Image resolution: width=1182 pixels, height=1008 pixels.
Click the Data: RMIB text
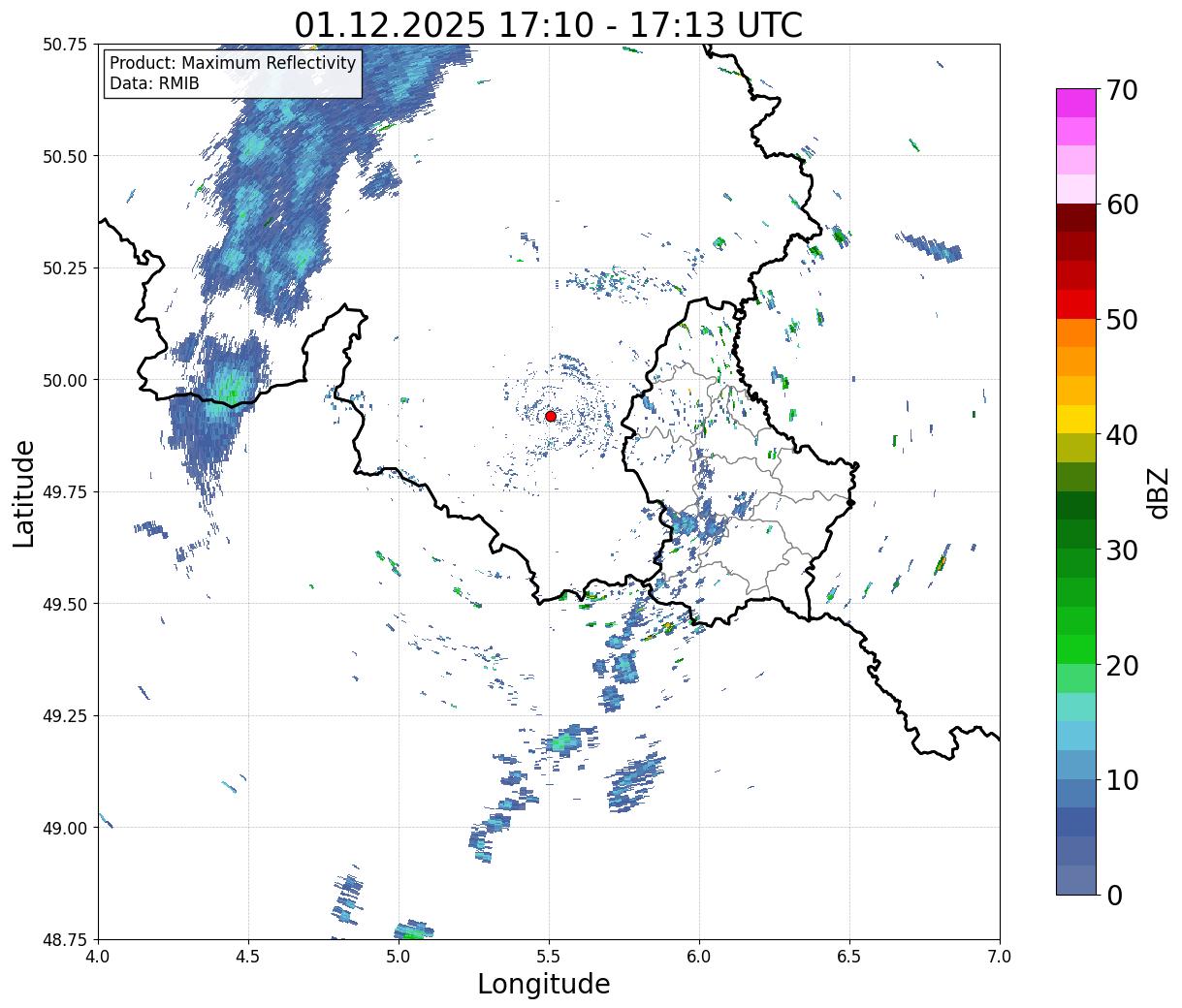point(154,83)
